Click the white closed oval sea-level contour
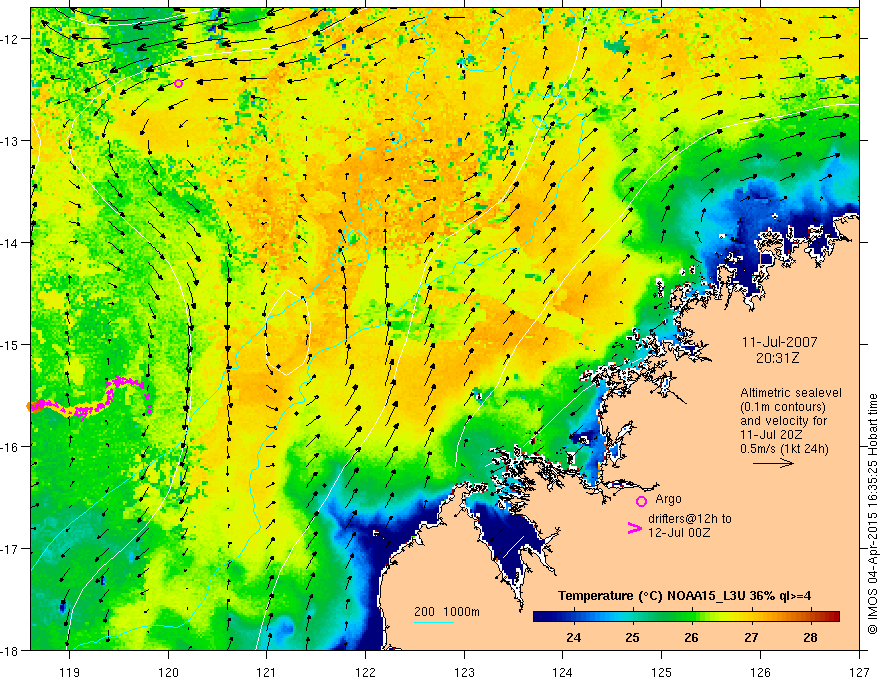The image size is (880, 680). point(287,332)
